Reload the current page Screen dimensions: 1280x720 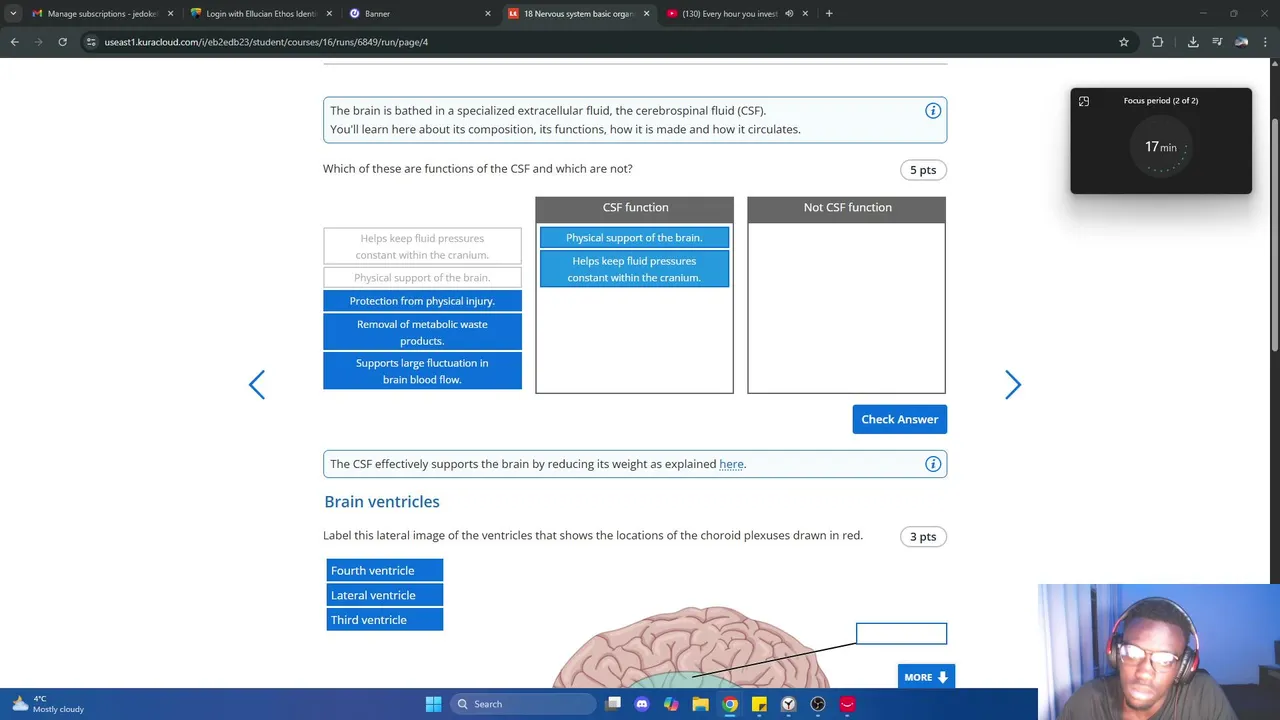point(62,42)
